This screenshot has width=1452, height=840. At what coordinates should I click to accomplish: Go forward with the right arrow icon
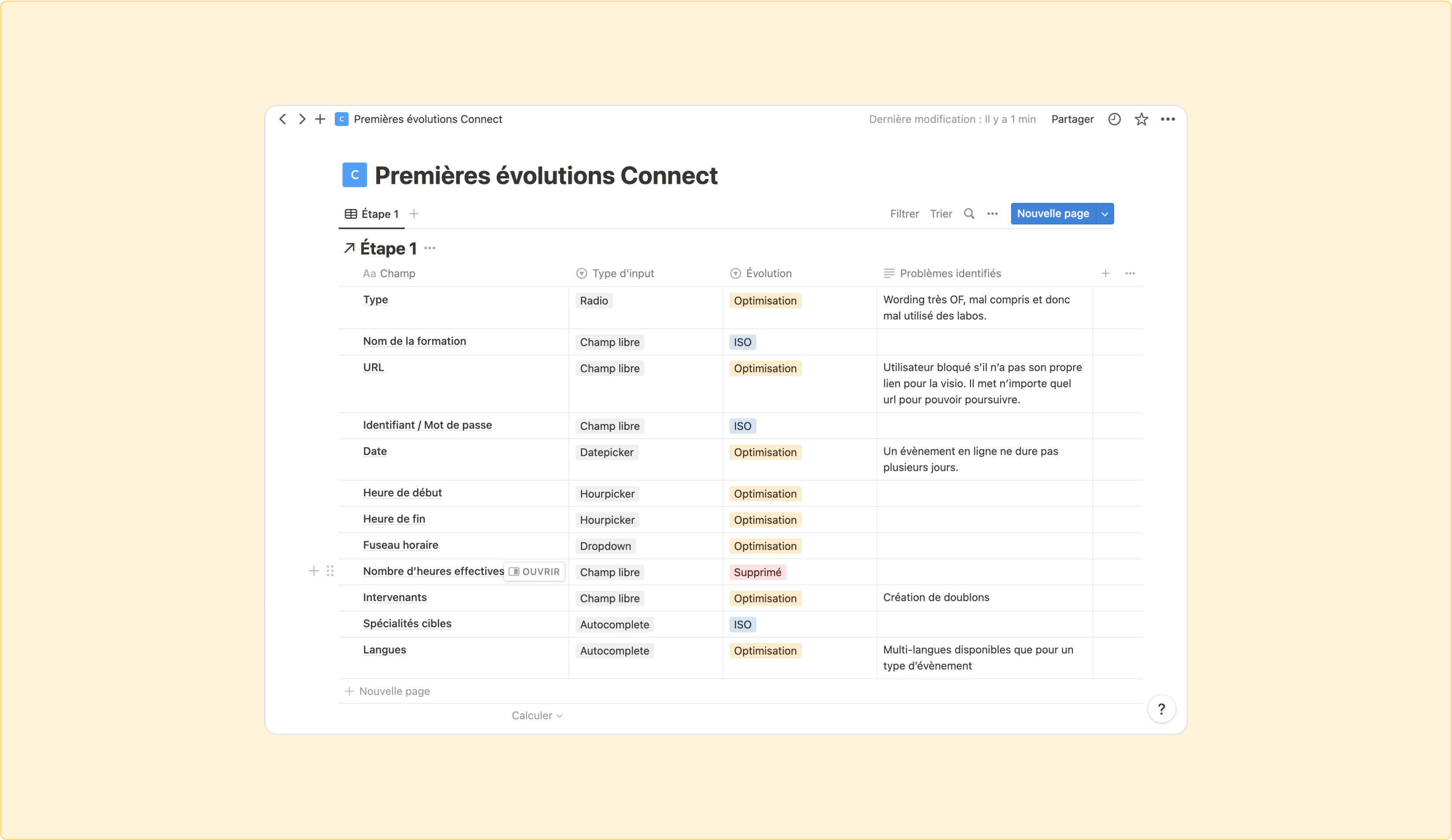302,119
